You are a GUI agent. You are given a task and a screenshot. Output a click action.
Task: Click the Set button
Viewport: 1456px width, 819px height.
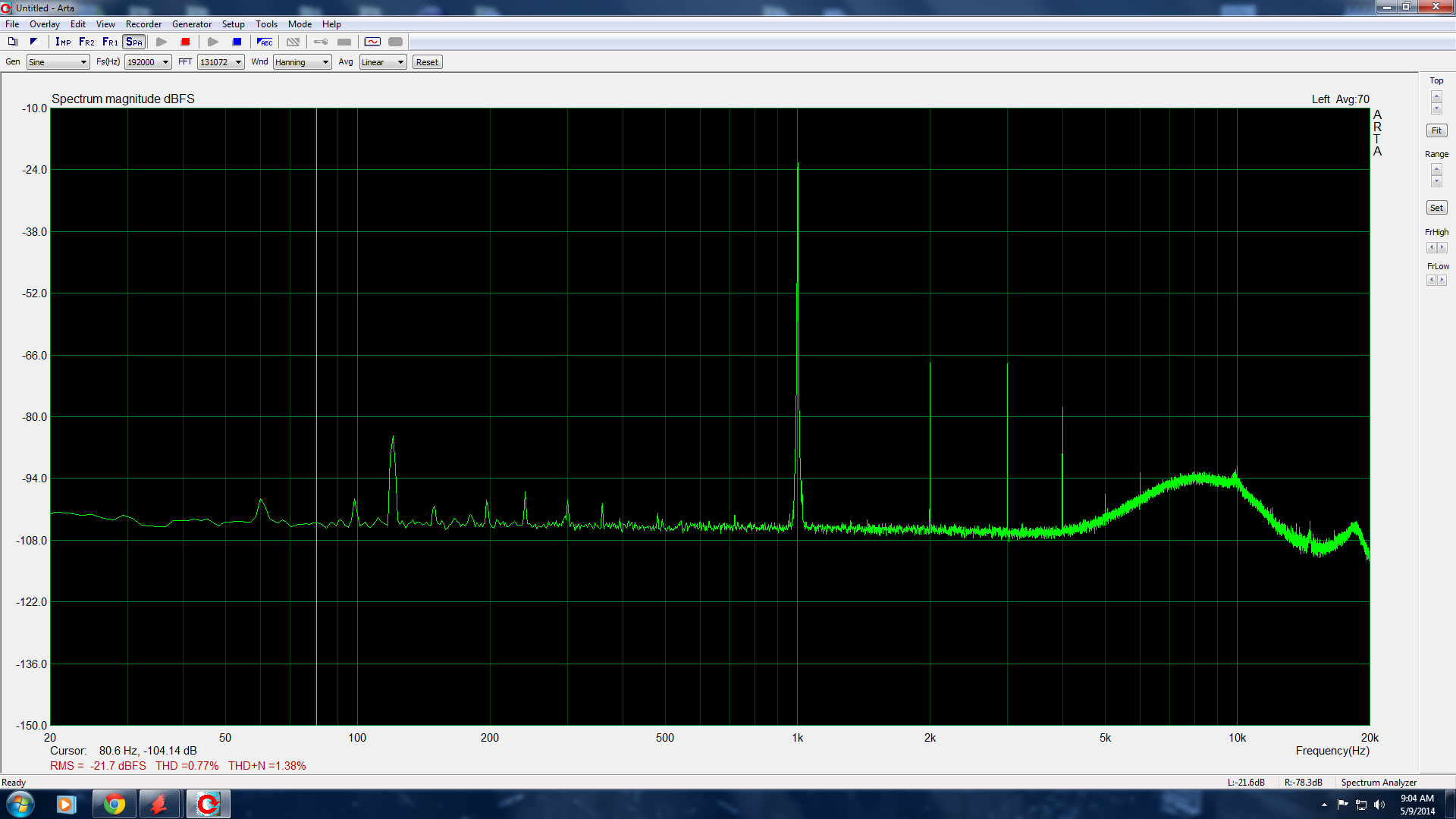point(1436,208)
